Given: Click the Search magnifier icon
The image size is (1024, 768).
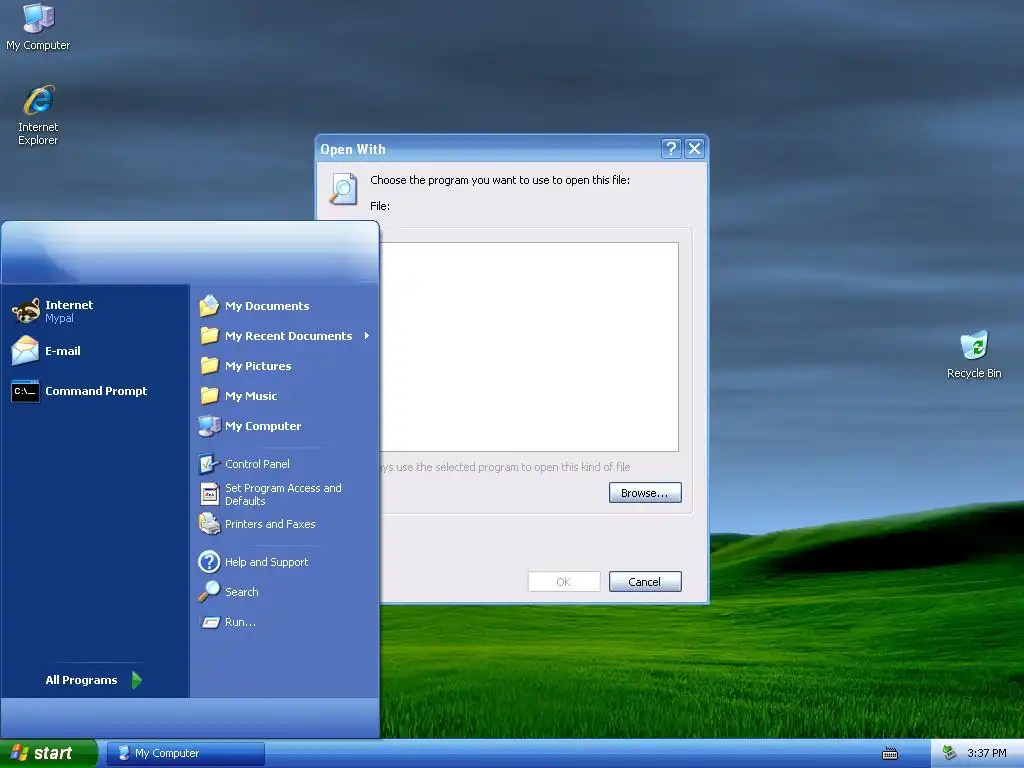Looking at the screenshot, I should tap(209, 592).
